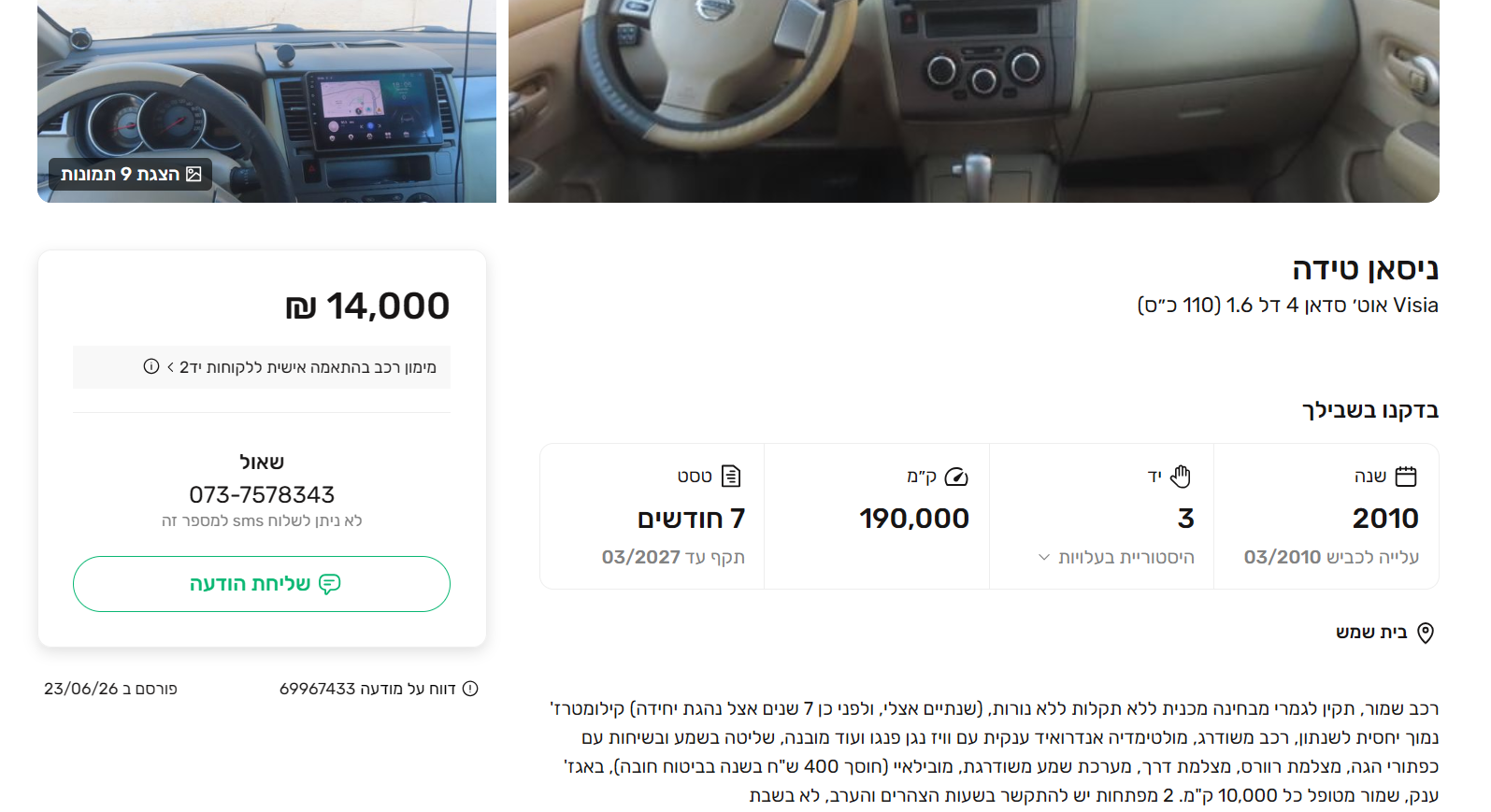Viewport: 1491px width, 812px height.
Task: Click the image gallery icon on photo overlay
Action: click(194, 174)
